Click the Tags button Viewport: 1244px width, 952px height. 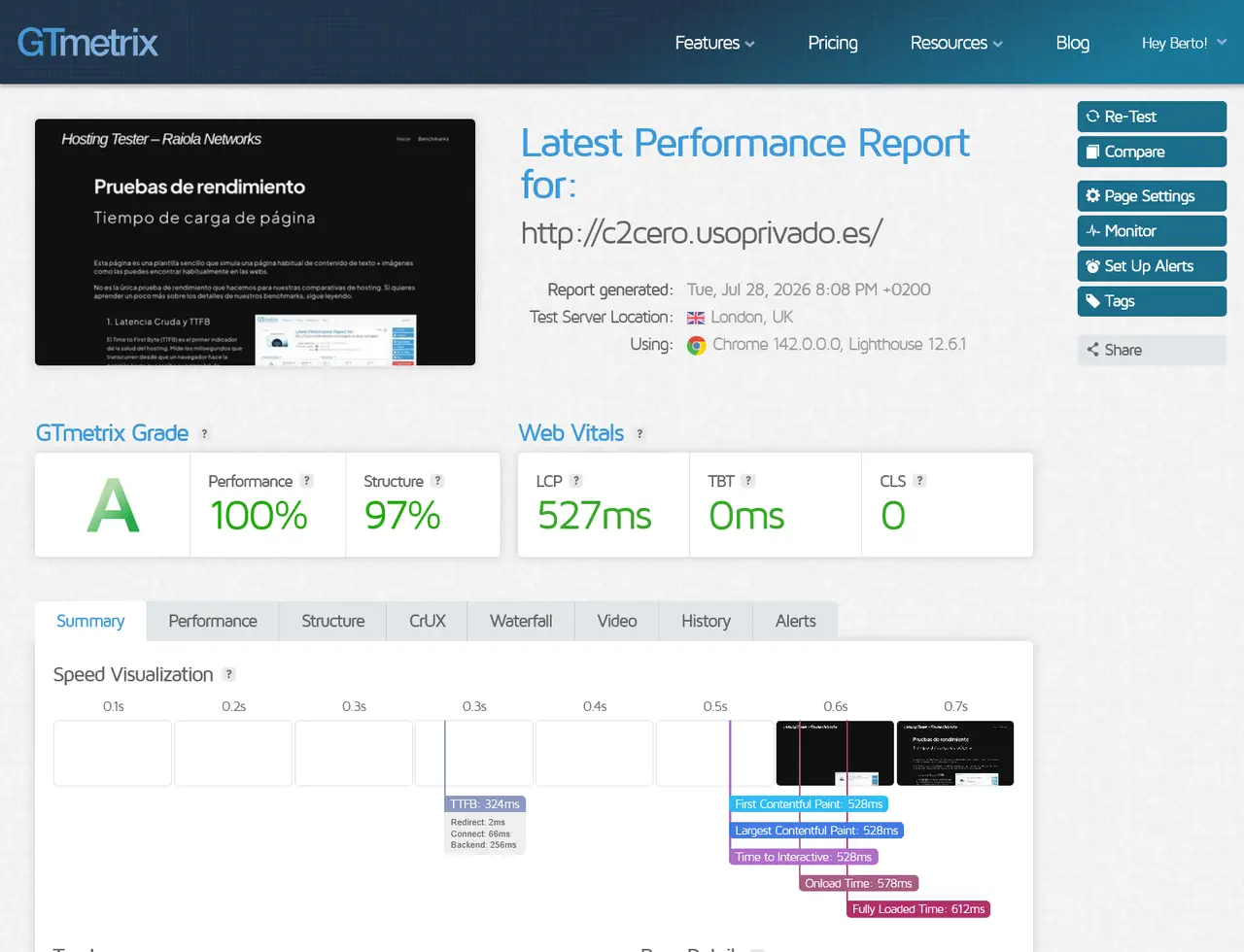pyautogui.click(x=1152, y=301)
